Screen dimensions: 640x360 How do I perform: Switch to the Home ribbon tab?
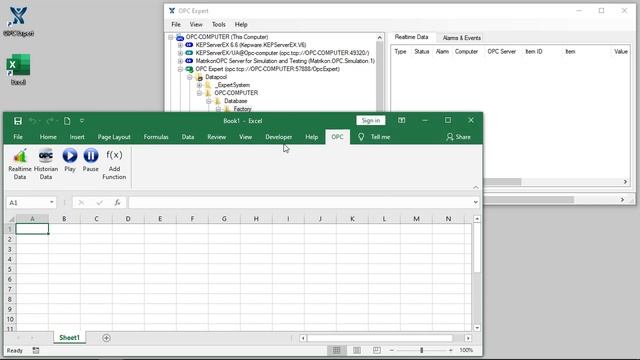coord(48,137)
